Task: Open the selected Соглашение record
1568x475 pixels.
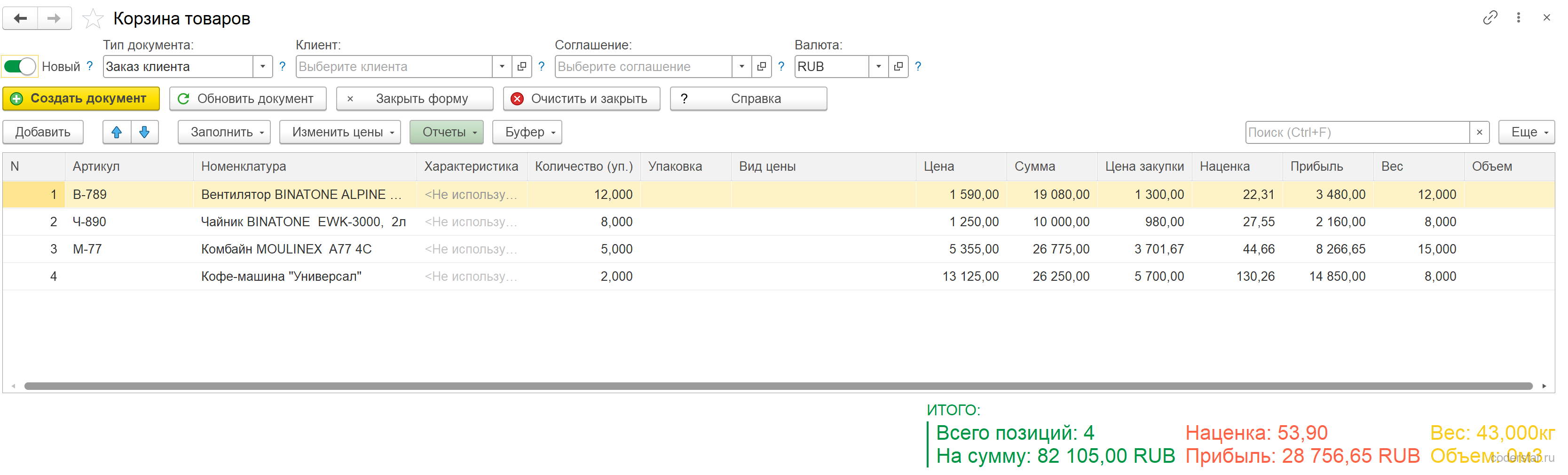Action: point(762,66)
